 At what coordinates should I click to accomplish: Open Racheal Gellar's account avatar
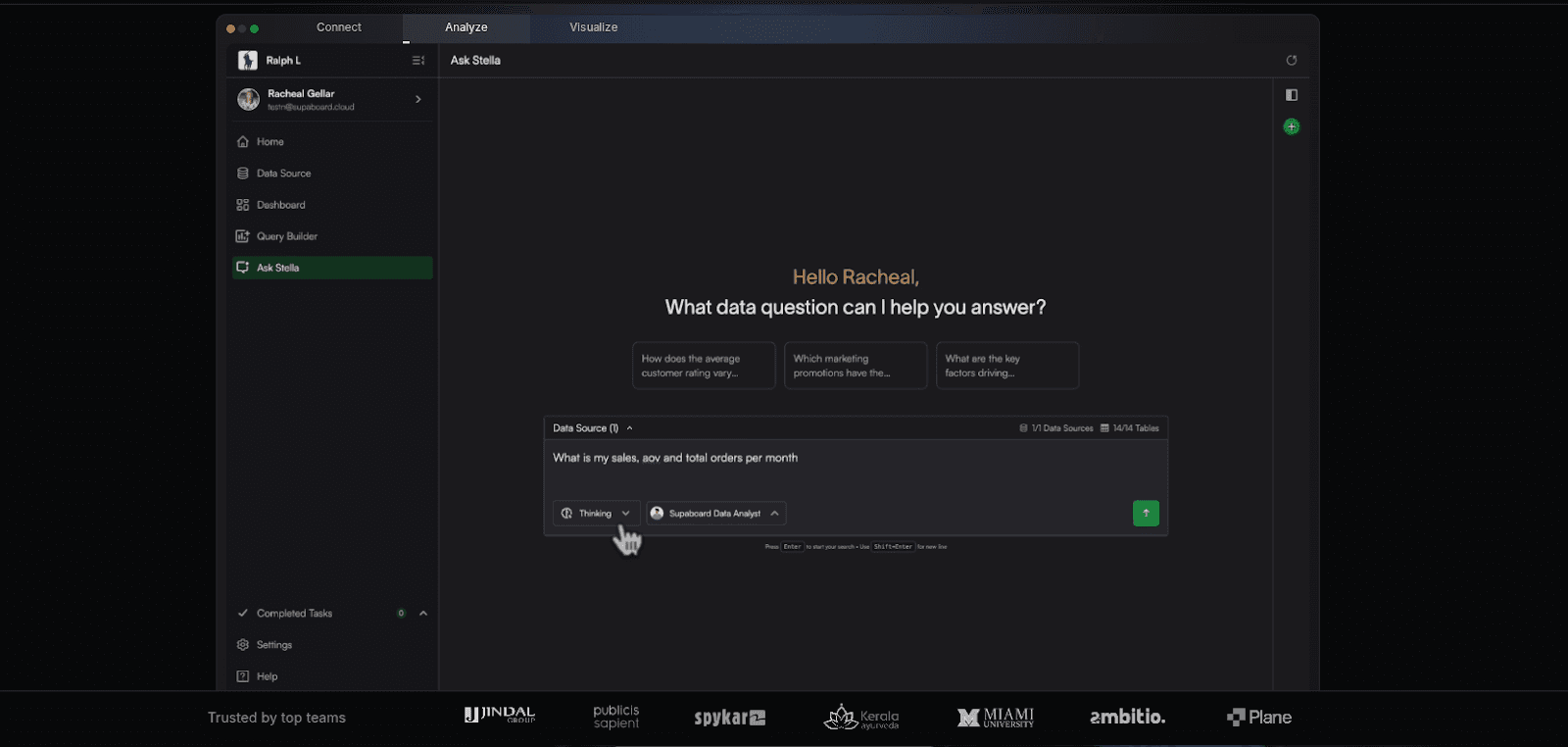point(249,99)
